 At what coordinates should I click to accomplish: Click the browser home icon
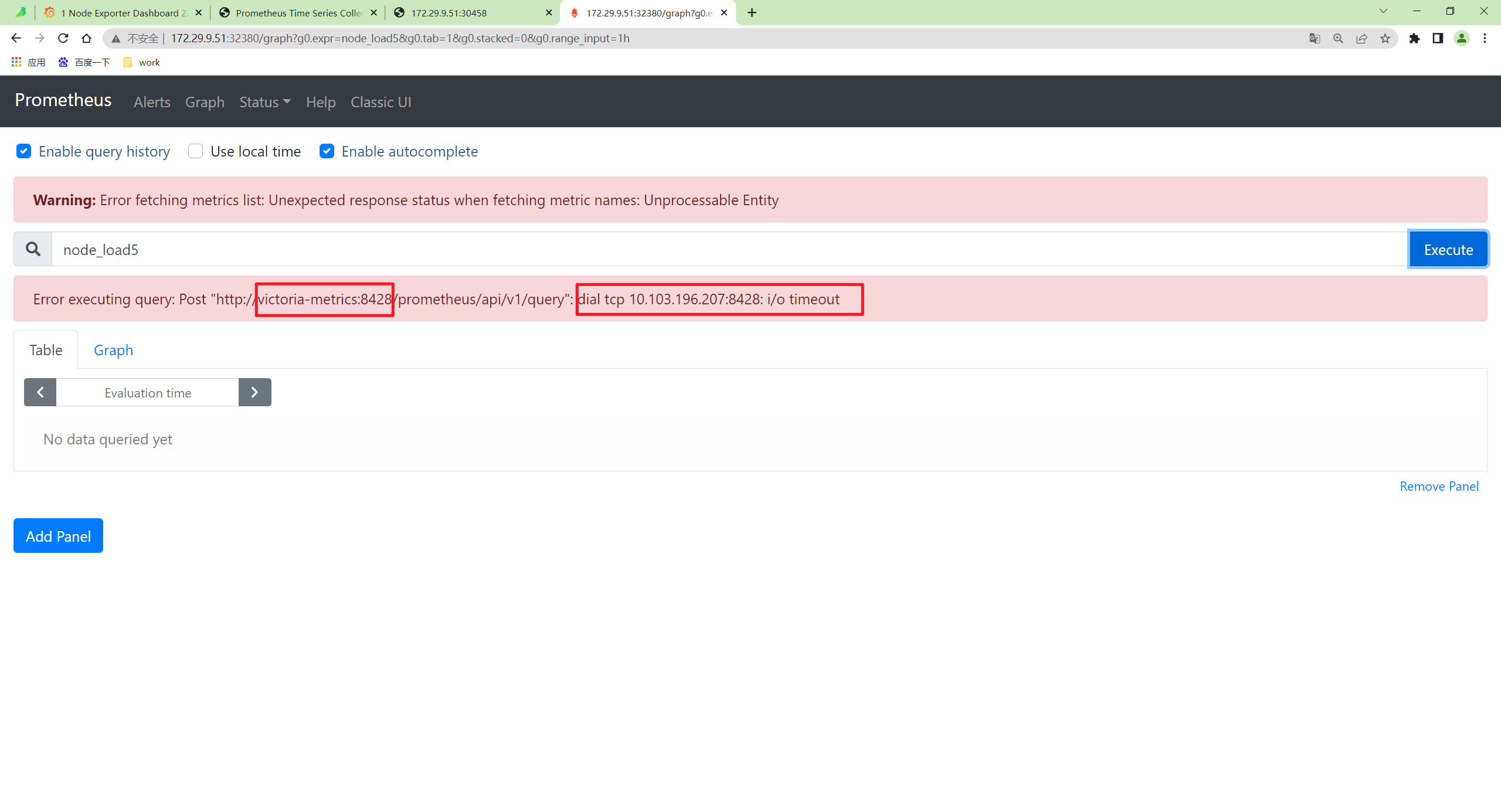[86, 38]
